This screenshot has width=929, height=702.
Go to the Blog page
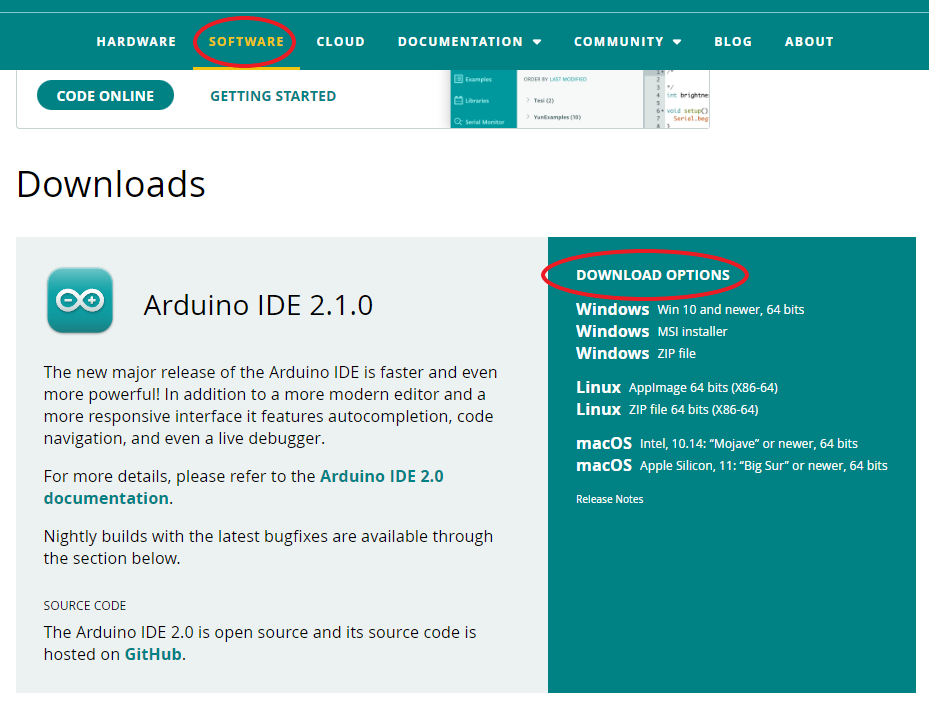tap(733, 41)
